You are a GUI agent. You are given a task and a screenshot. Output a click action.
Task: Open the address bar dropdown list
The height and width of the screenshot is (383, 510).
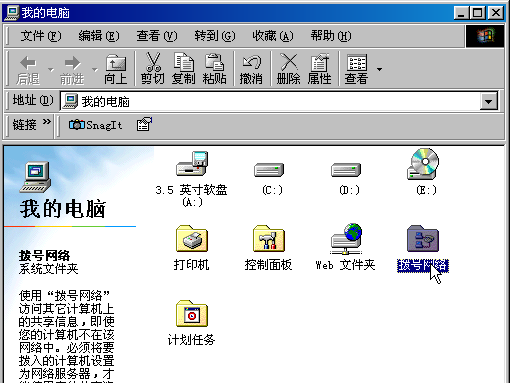tap(489, 101)
